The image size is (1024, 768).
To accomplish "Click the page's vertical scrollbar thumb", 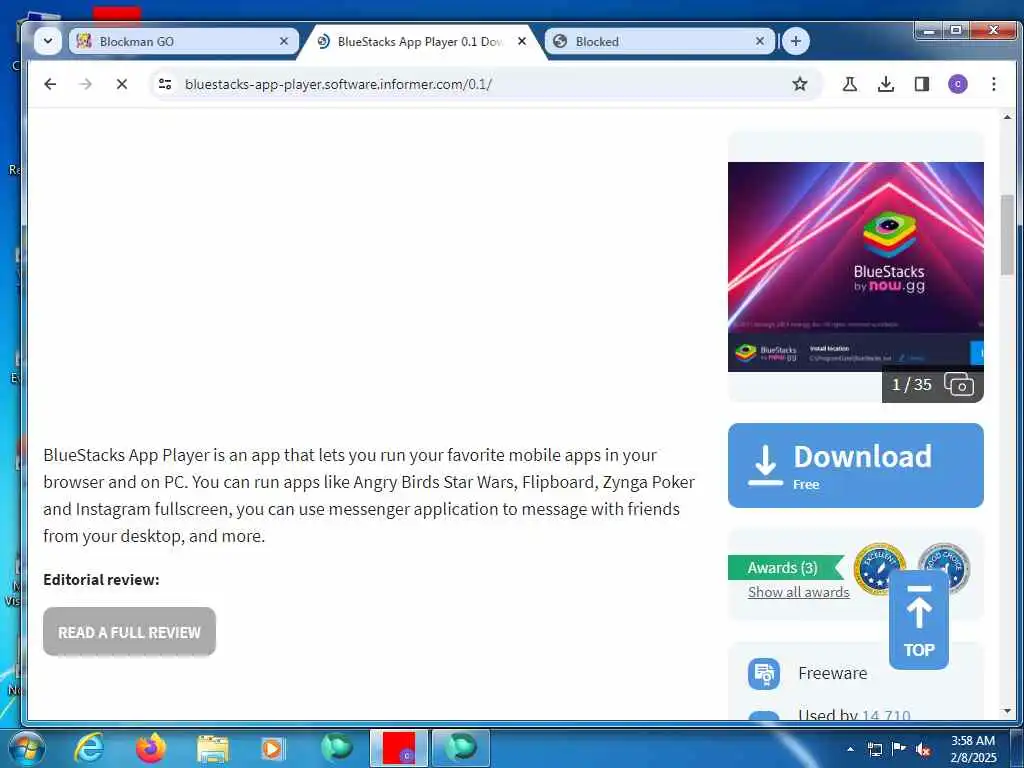I will point(1007,235).
